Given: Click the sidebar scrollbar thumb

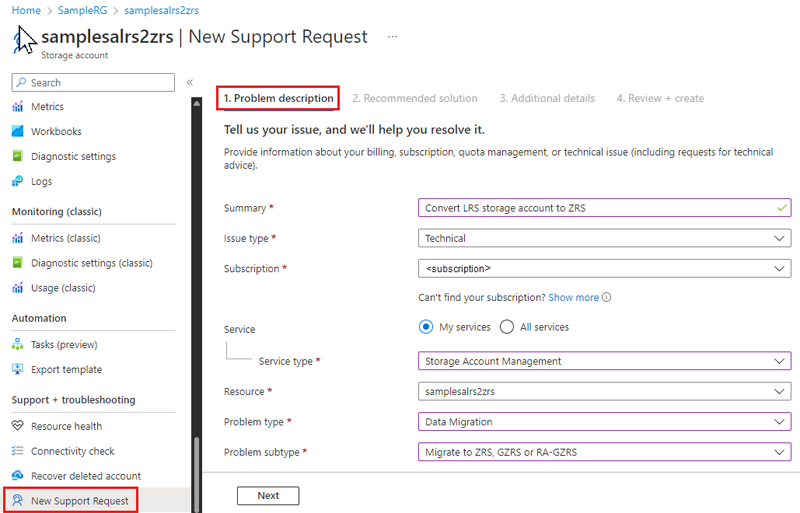Looking at the screenshot, I should 197,475.
